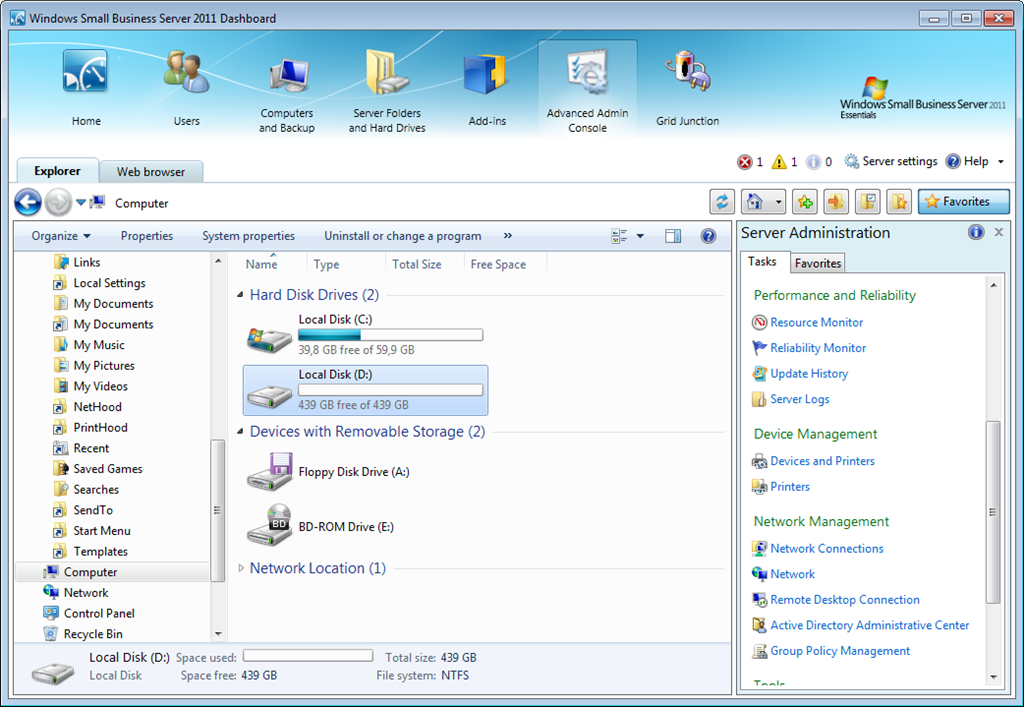Click the forward navigation arrow
The width and height of the screenshot is (1024, 707).
click(58, 202)
